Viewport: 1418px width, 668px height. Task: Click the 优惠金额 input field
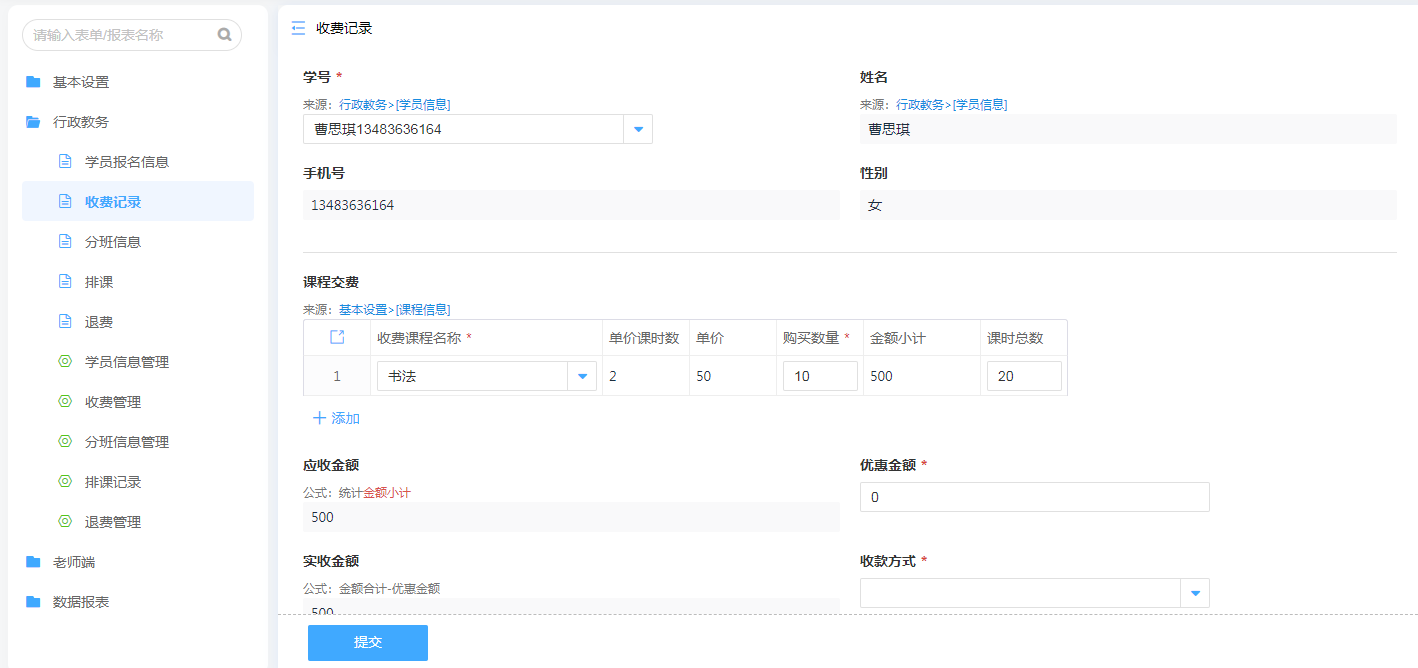point(1034,497)
